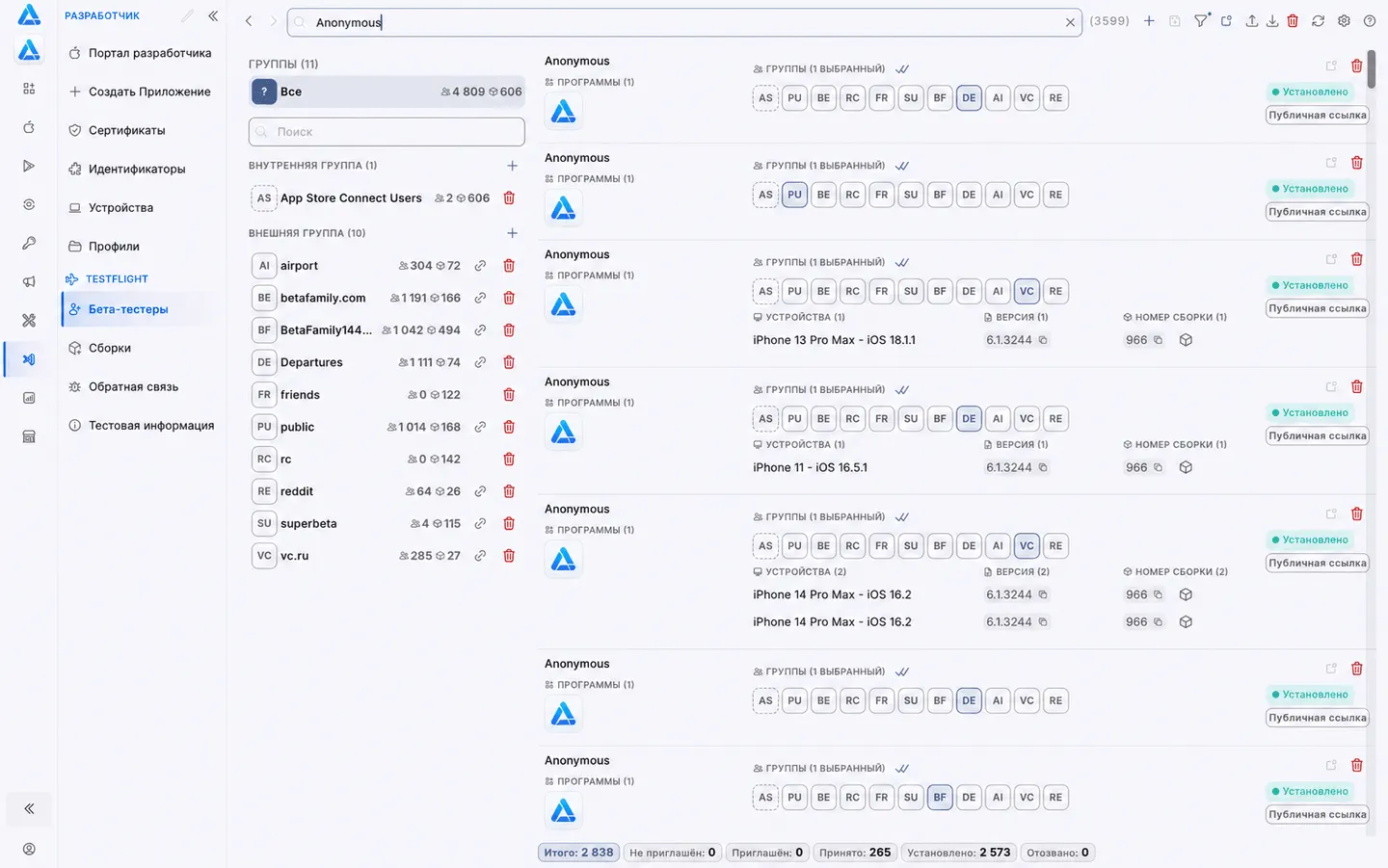The height and width of the screenshot is (868, 1388).
Task: Filter testers by Не приглашён: 0 status
Action: coord(673,853)
